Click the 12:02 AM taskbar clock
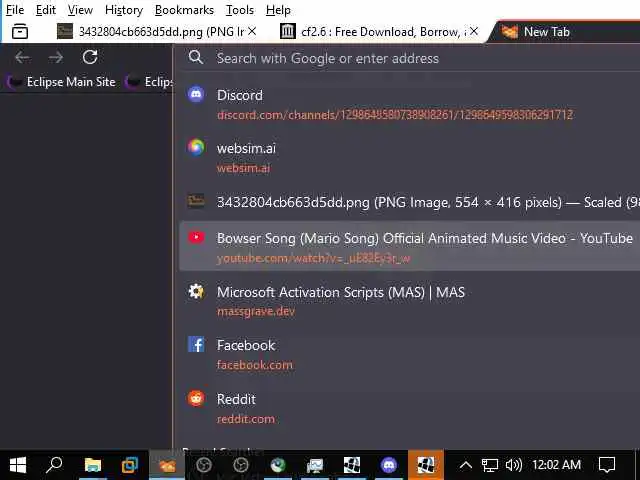The width and height of the screenshot is (640, 480). coord(556,465)
